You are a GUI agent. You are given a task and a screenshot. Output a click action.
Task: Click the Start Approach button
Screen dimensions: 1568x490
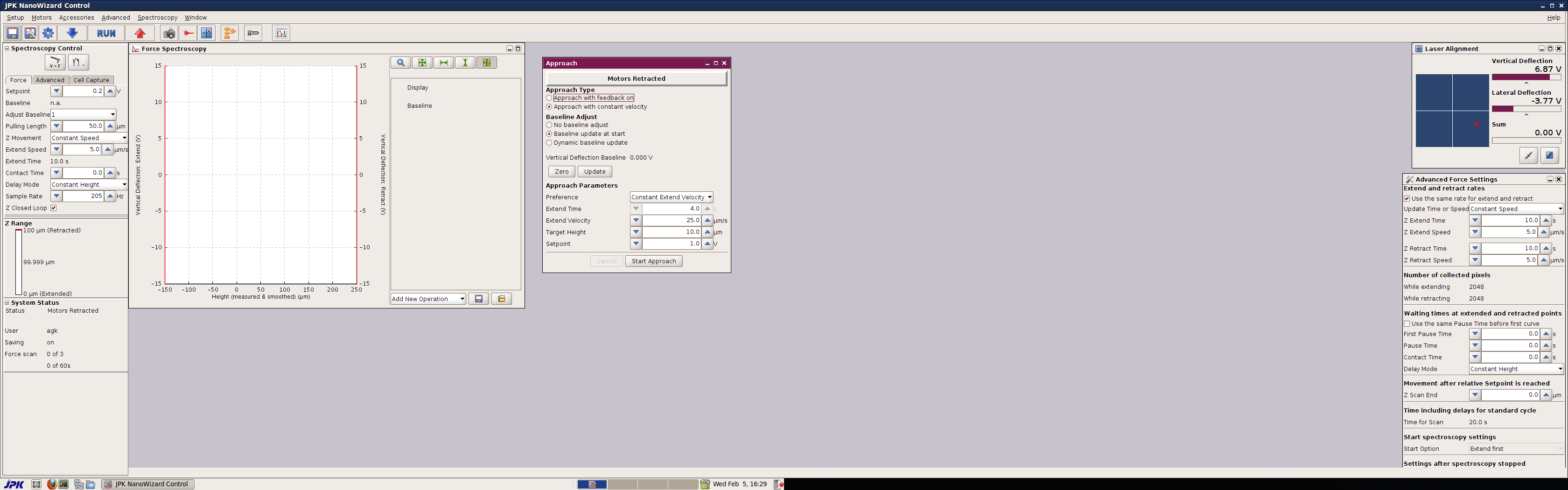[x=654, y=261]
